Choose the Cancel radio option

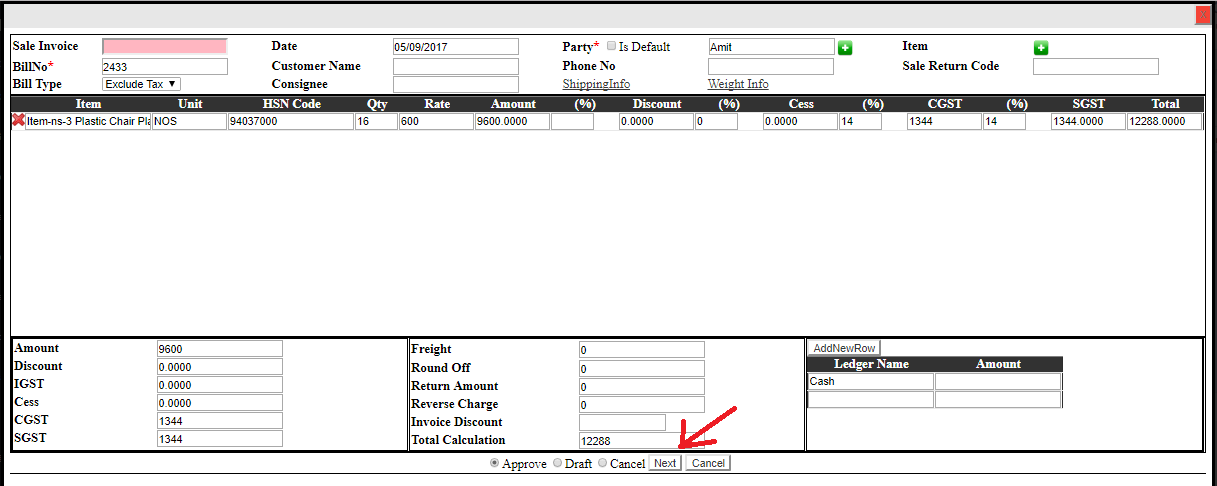(602, 463)
